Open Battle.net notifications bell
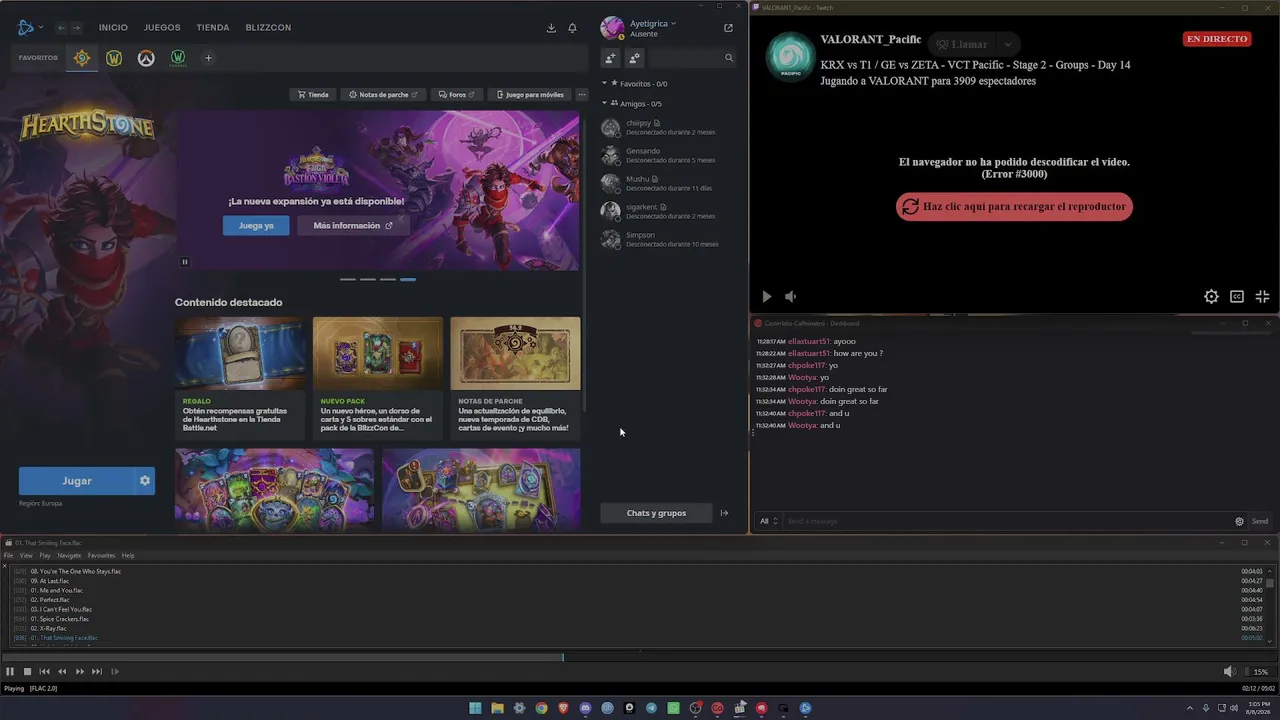Image resolution: width=1280 pixels, height=720 pixels. pos(572,28)
